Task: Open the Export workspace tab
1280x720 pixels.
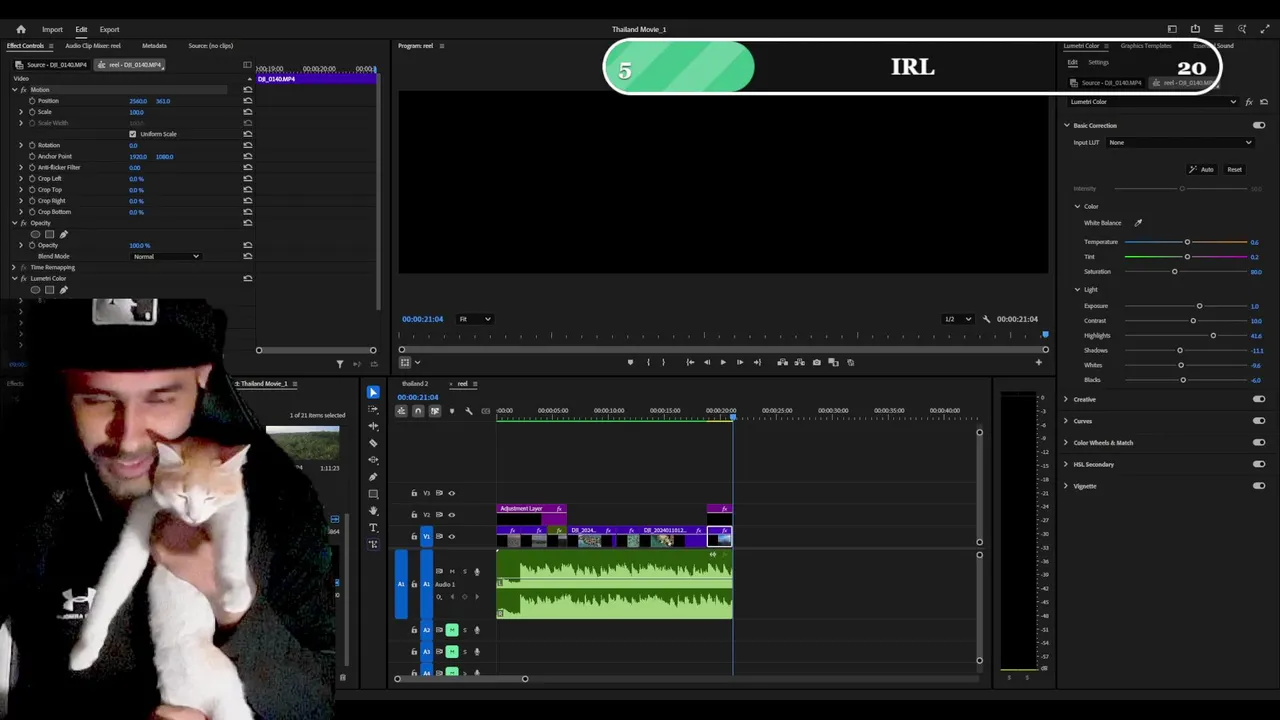Action: click(x=109, y=29)
